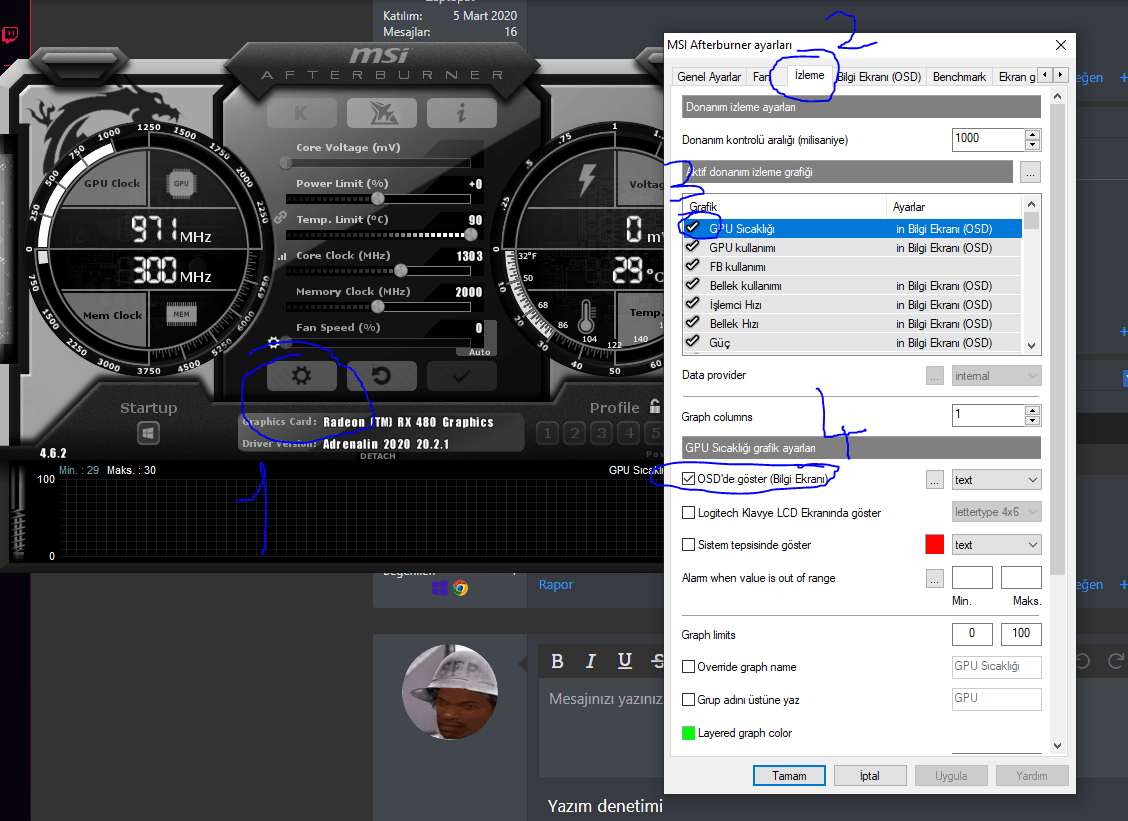Click the green Layered graph color swatch
The height and width of the screenshot is (821, 1128).
click(x=688, y=732)
